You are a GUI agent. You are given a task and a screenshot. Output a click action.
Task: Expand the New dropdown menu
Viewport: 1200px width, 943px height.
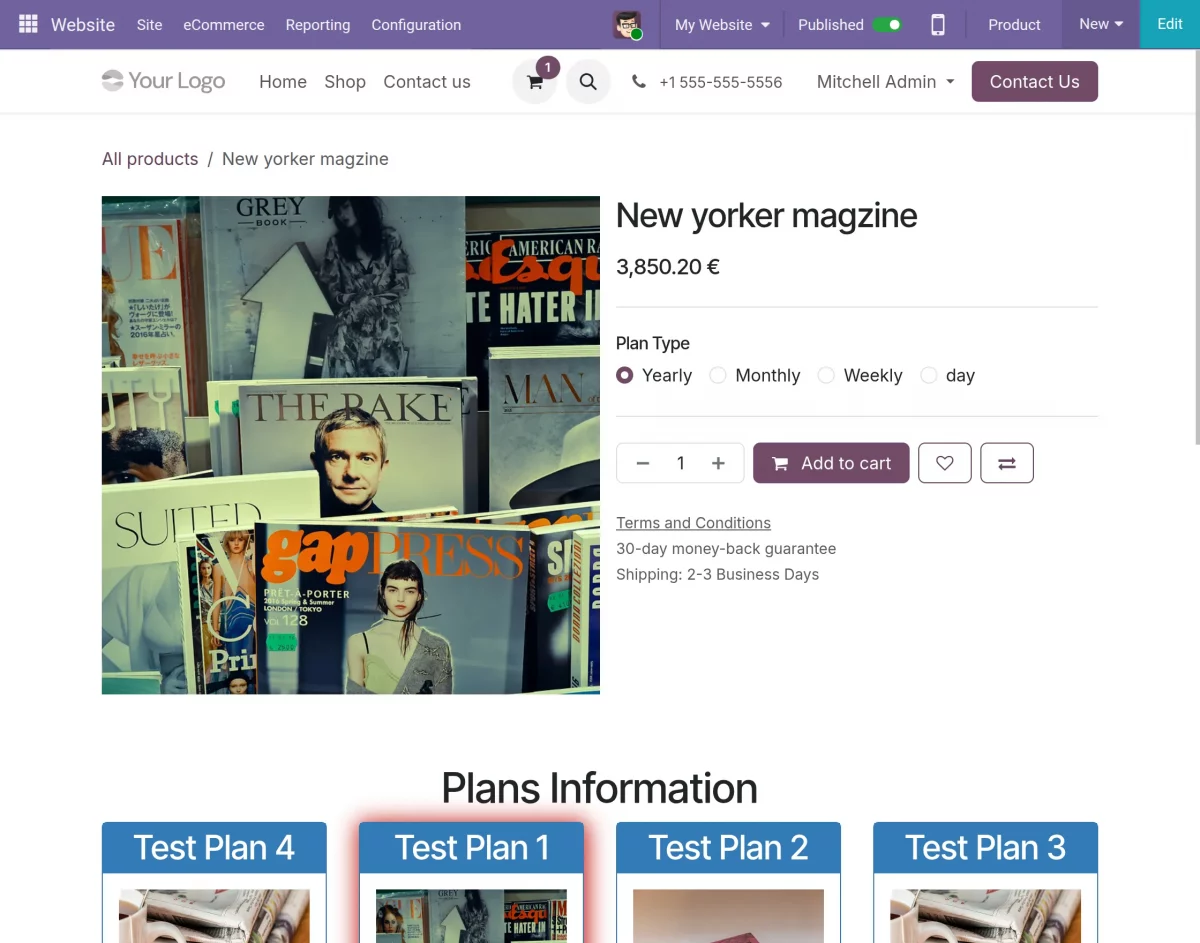1099,24
